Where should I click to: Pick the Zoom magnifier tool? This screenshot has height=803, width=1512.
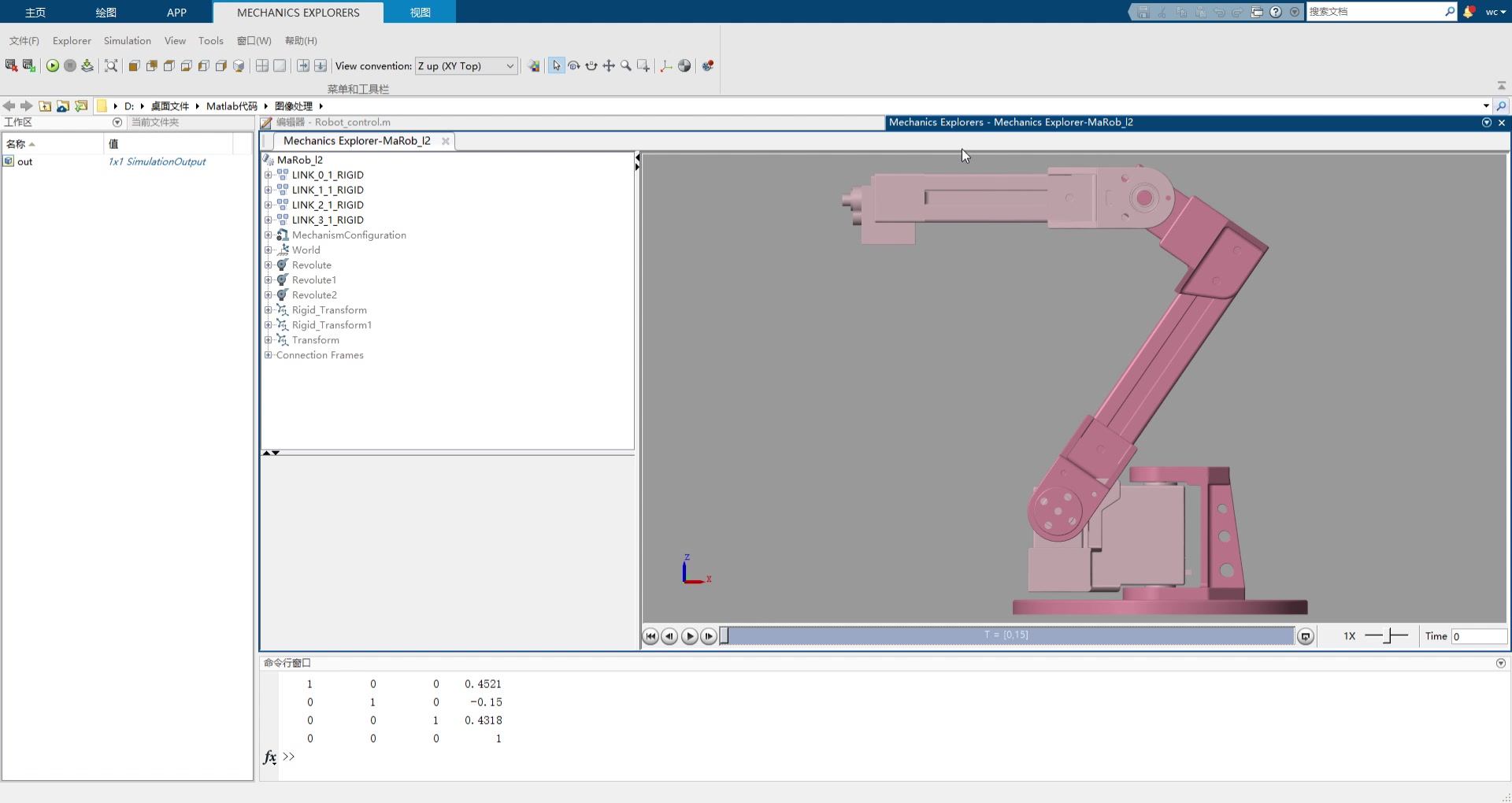pyautogui.click(x=626, y=66)
